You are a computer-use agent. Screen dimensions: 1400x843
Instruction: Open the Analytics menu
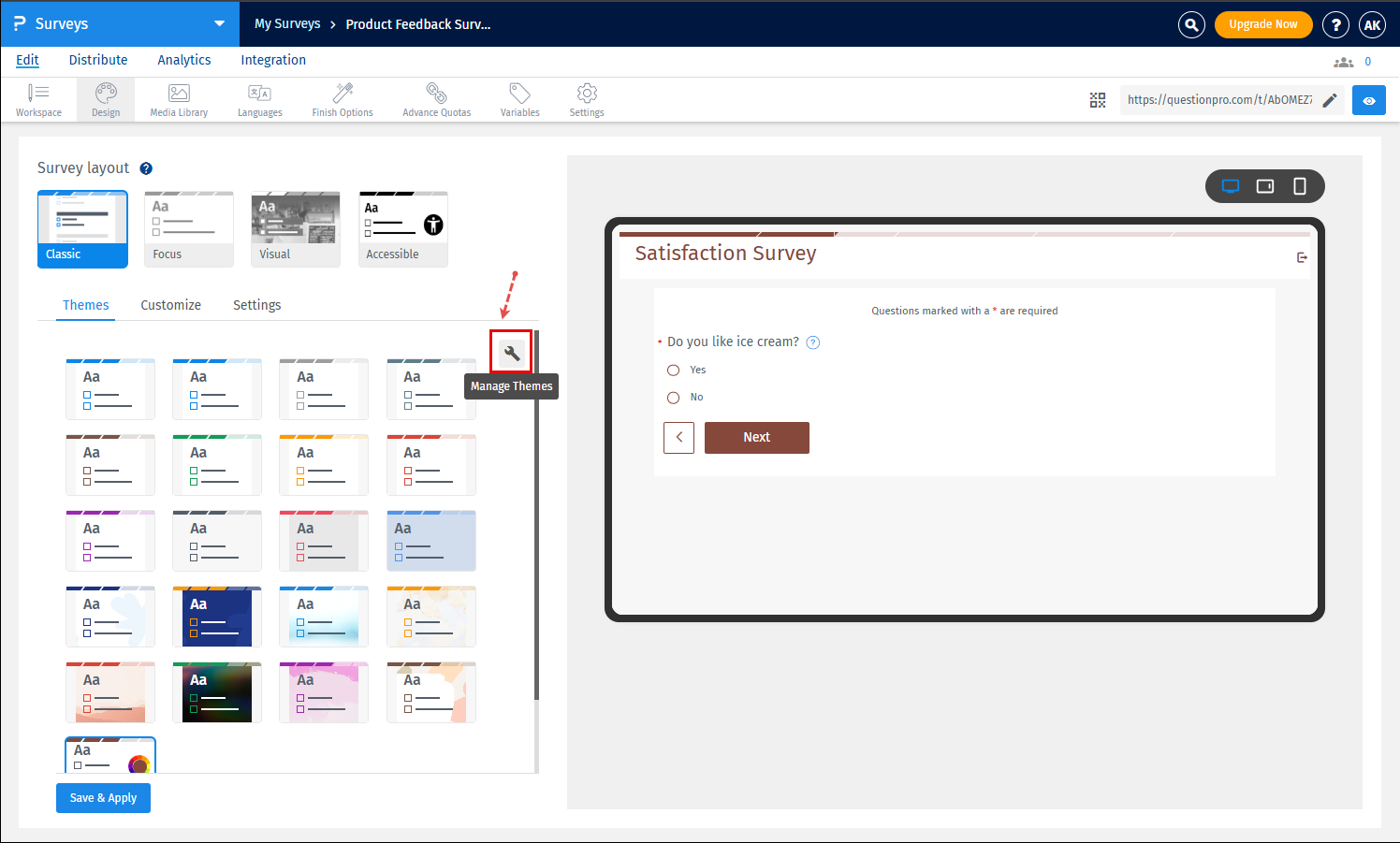(x=183, y=60)
